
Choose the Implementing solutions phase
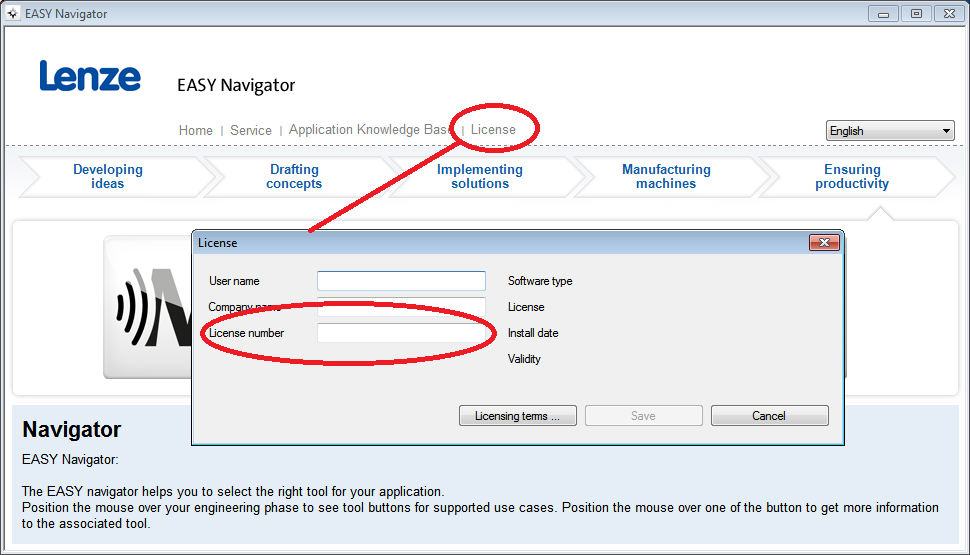pos(480,177)
